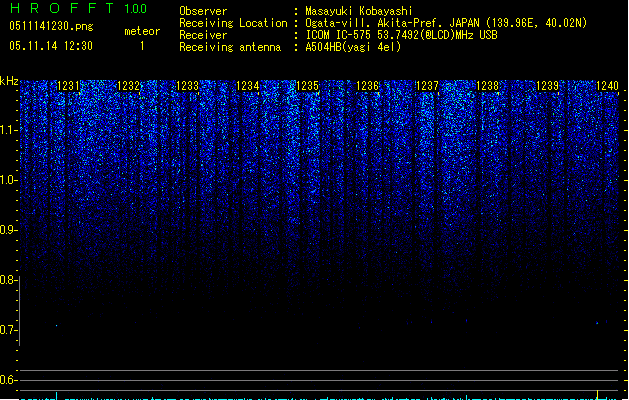The height and width of the screenshot is (400, 629).
Task: Click the HROFFT 1.0.0 title text
Action: pos(78,8)
